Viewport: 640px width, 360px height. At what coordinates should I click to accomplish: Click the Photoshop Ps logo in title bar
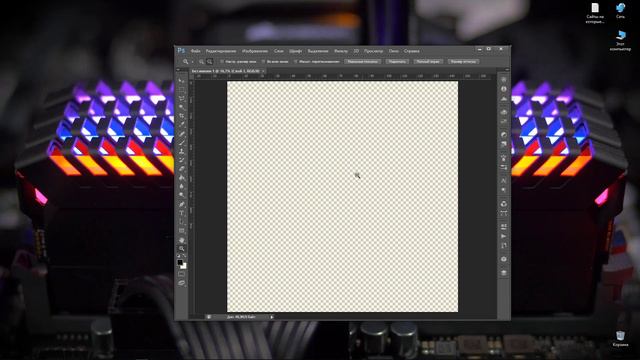coord(181,51)
